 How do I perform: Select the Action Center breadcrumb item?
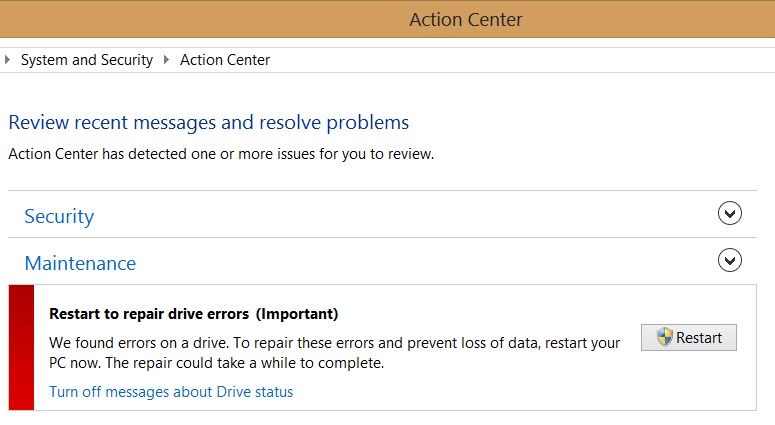click(x=225, y=60)
